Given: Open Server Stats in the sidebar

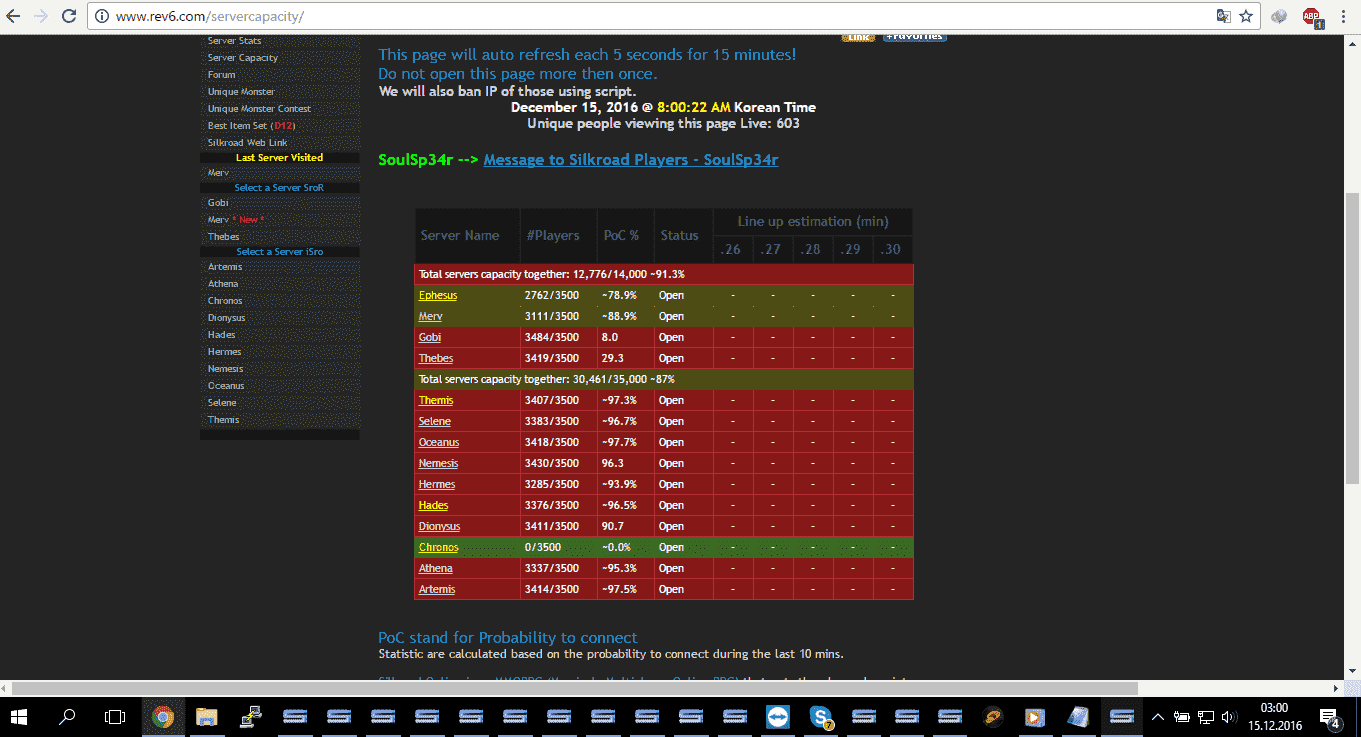Looking at the screenshot, I should 235,41.
